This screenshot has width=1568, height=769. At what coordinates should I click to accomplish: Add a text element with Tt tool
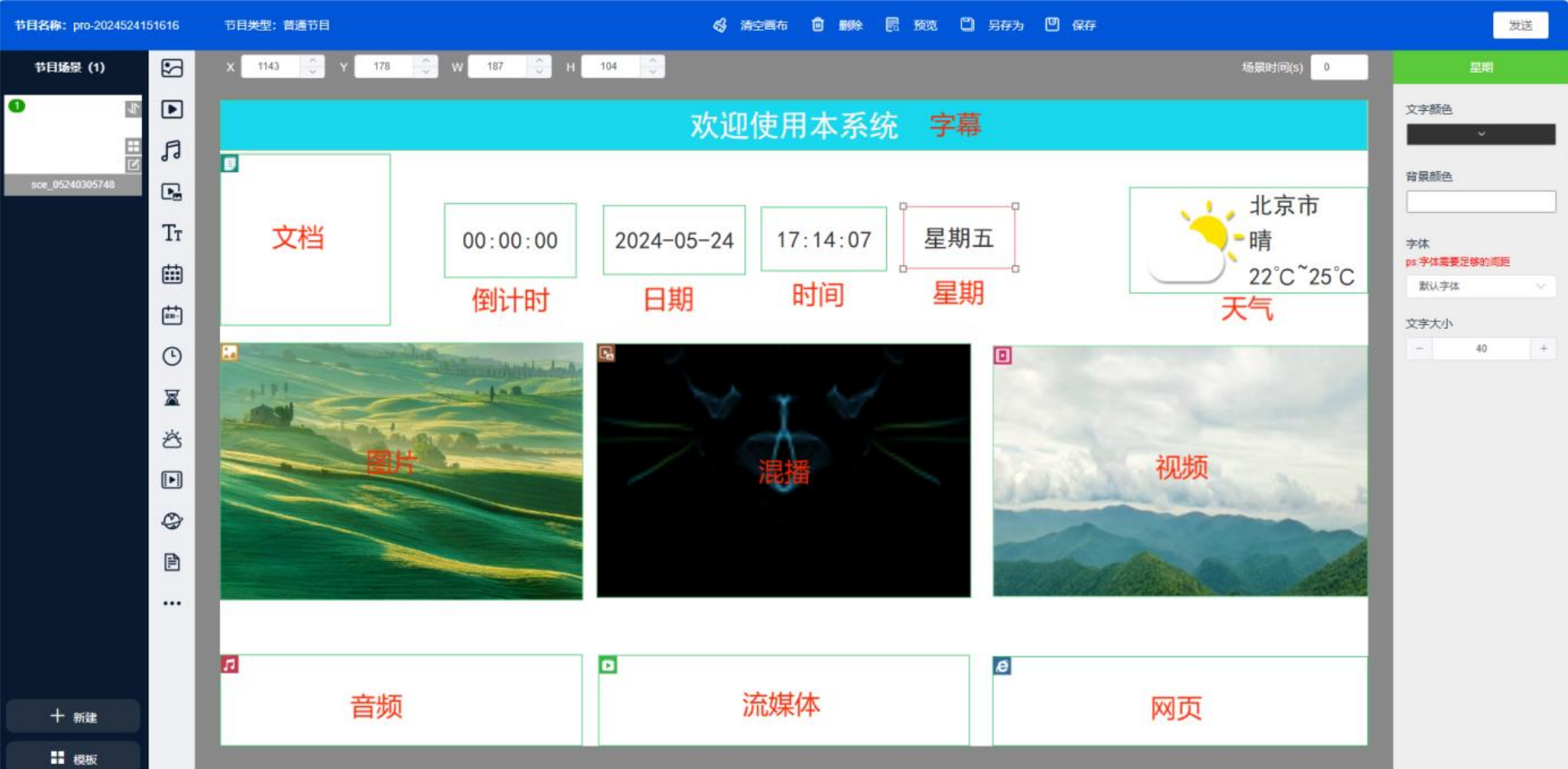[171, 233]
